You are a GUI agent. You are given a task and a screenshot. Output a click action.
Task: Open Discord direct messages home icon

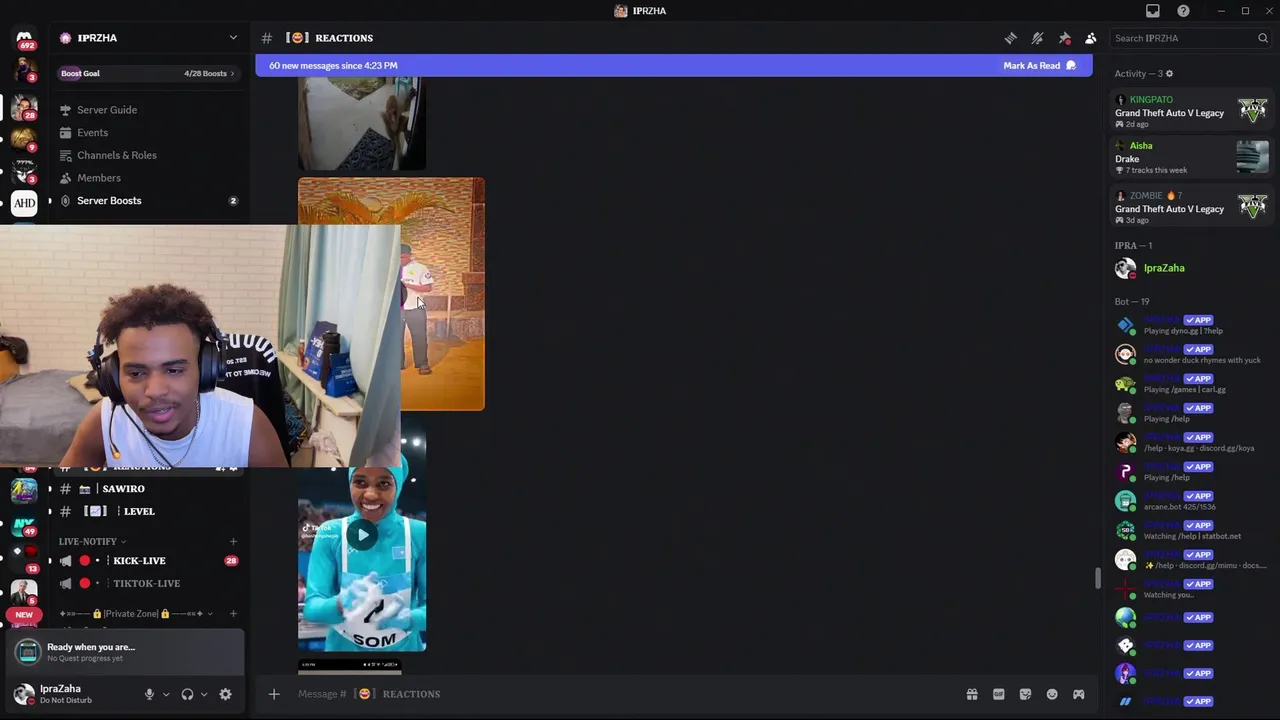[24, 40]
